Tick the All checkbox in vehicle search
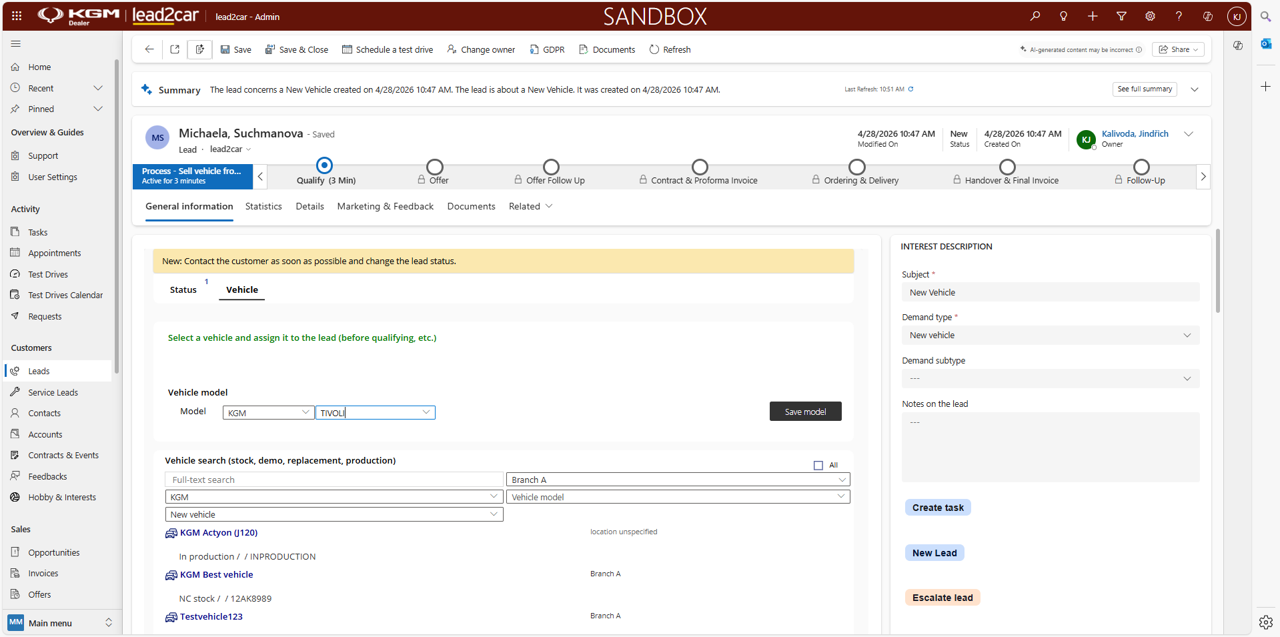Viewport: 1280px width, 637px height. tap(818, 465)
